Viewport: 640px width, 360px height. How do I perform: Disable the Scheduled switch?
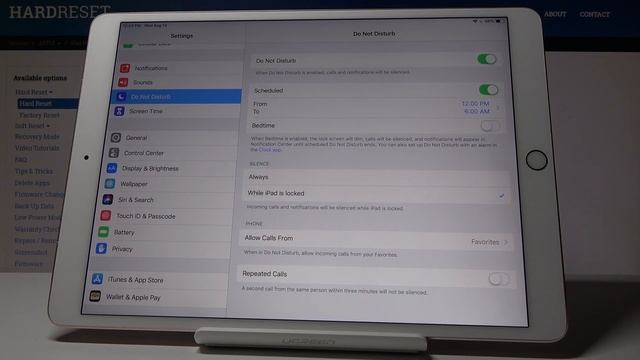[489, 89]
